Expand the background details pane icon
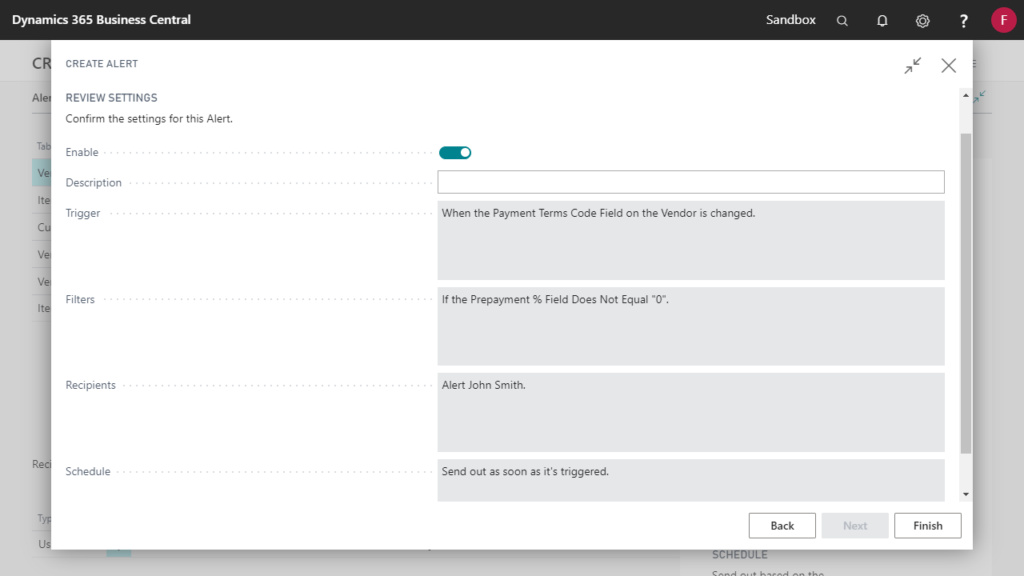1024x576 pixels. 980,98
